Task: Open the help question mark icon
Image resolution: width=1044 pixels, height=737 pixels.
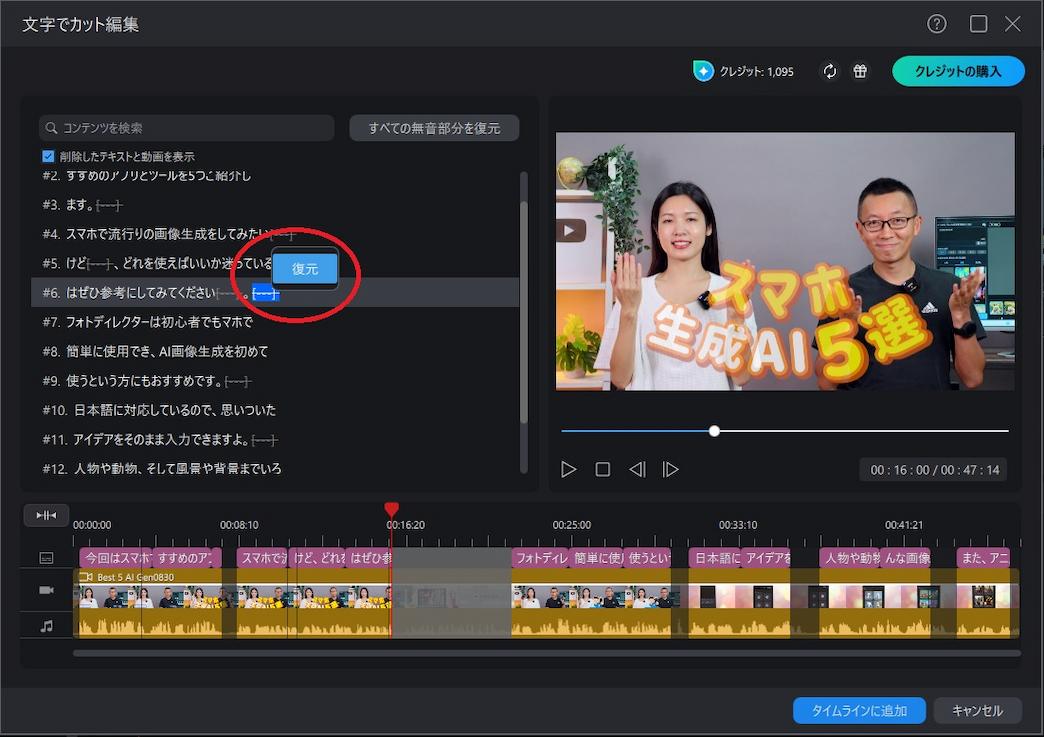Action: [x=935, y=23]
